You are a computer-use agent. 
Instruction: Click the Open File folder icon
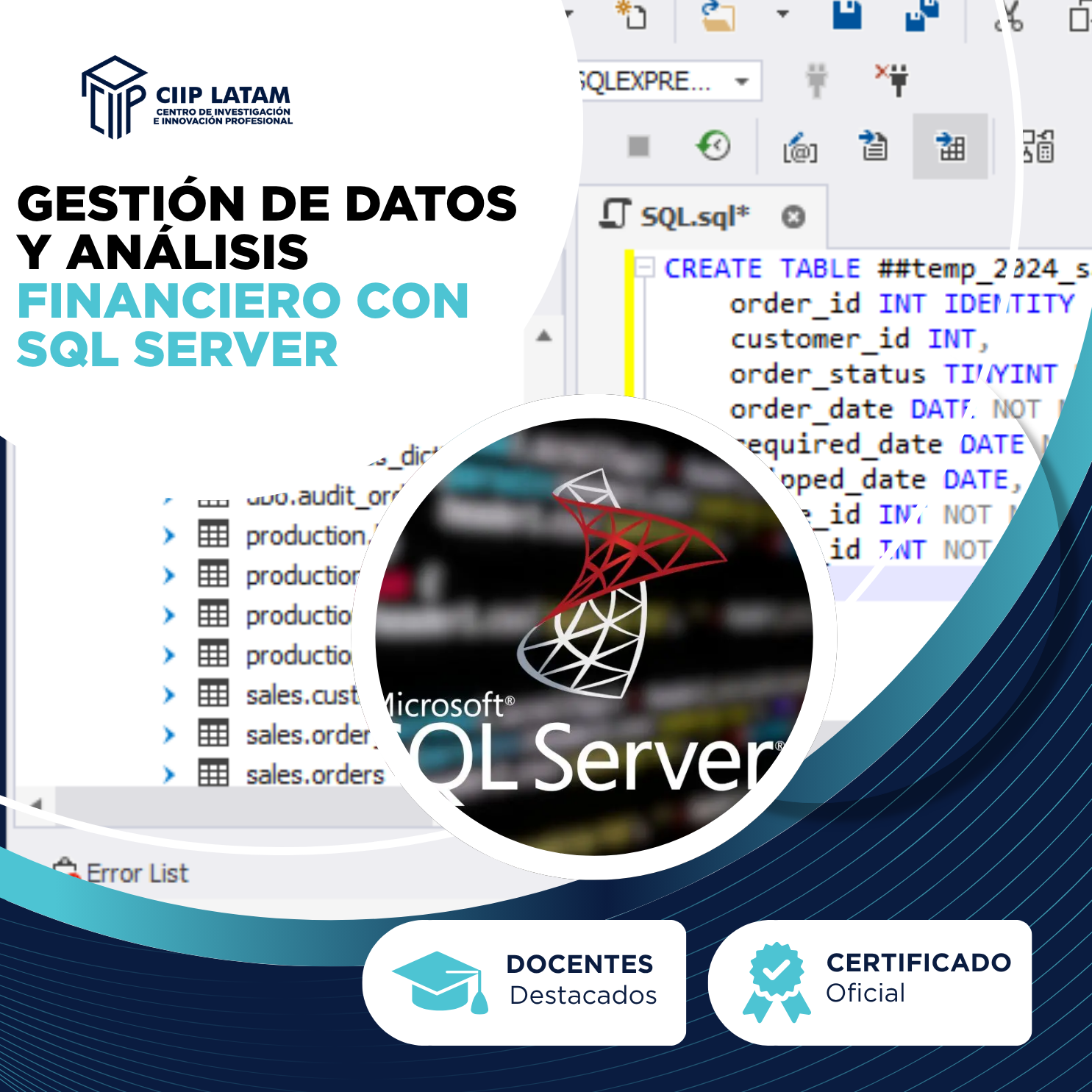pyautogui.click(x=718, y=16)
